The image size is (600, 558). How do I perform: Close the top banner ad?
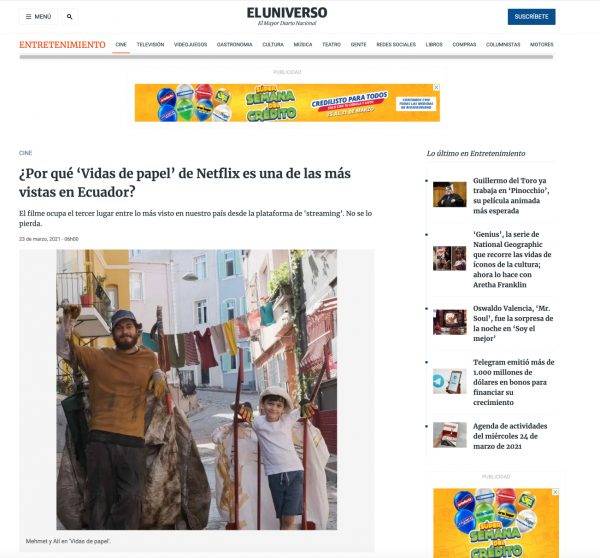(436, 87)
